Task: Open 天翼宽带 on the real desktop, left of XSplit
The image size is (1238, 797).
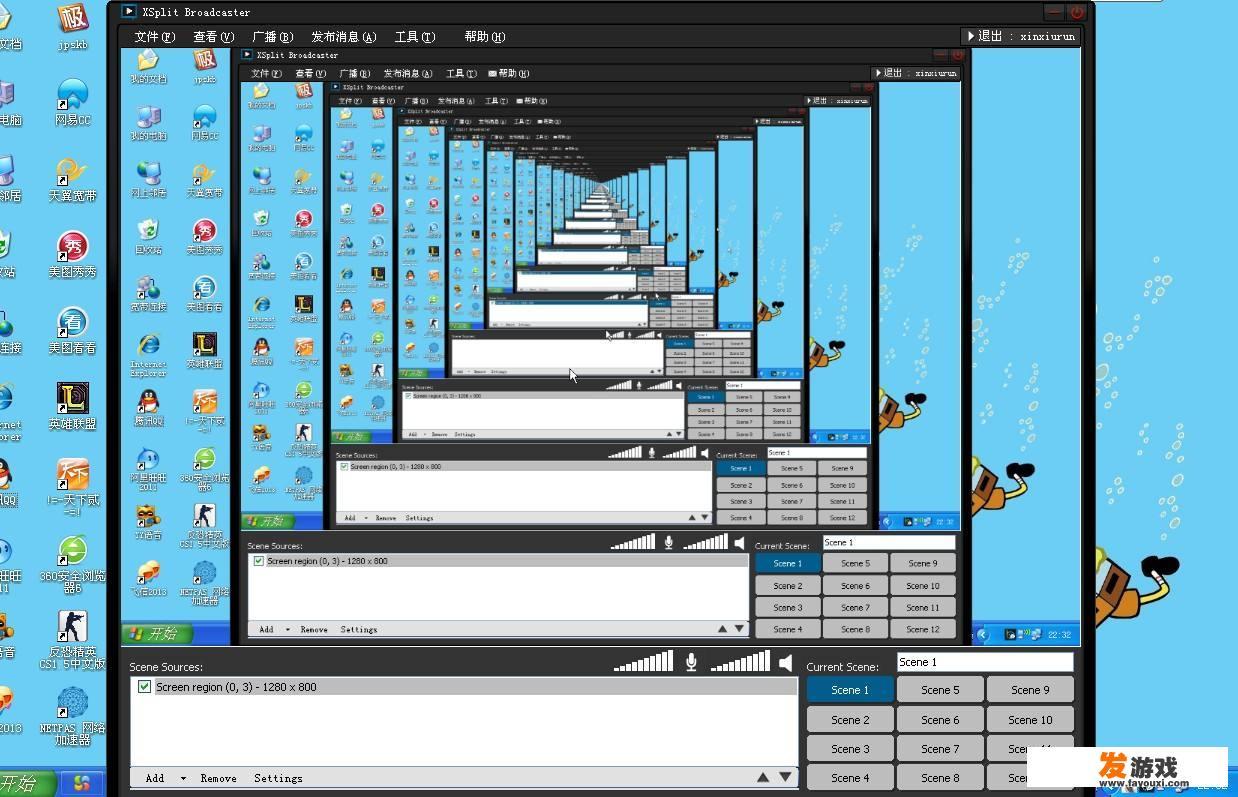Action: (x=72, y=177)
